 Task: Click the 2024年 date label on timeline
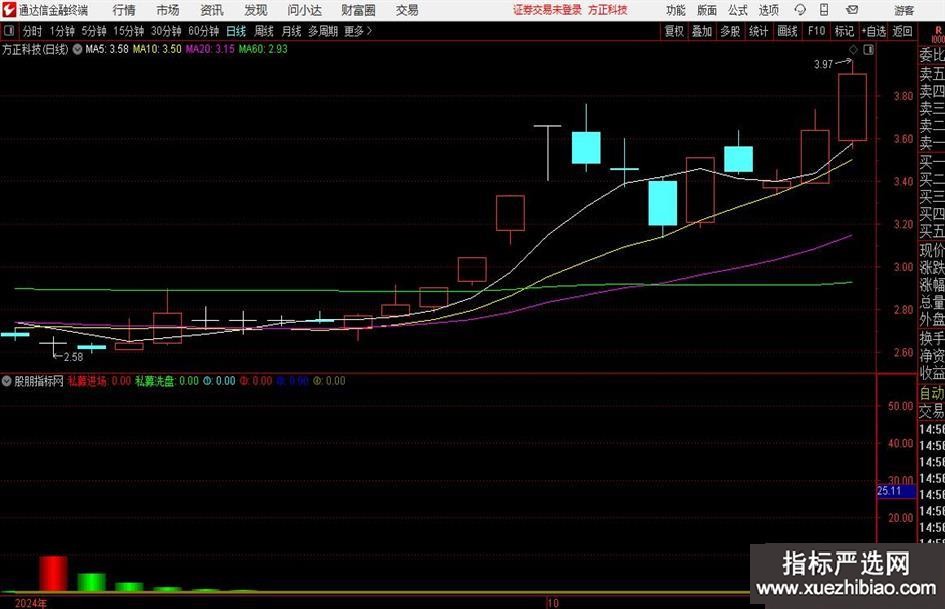point(31,603)
